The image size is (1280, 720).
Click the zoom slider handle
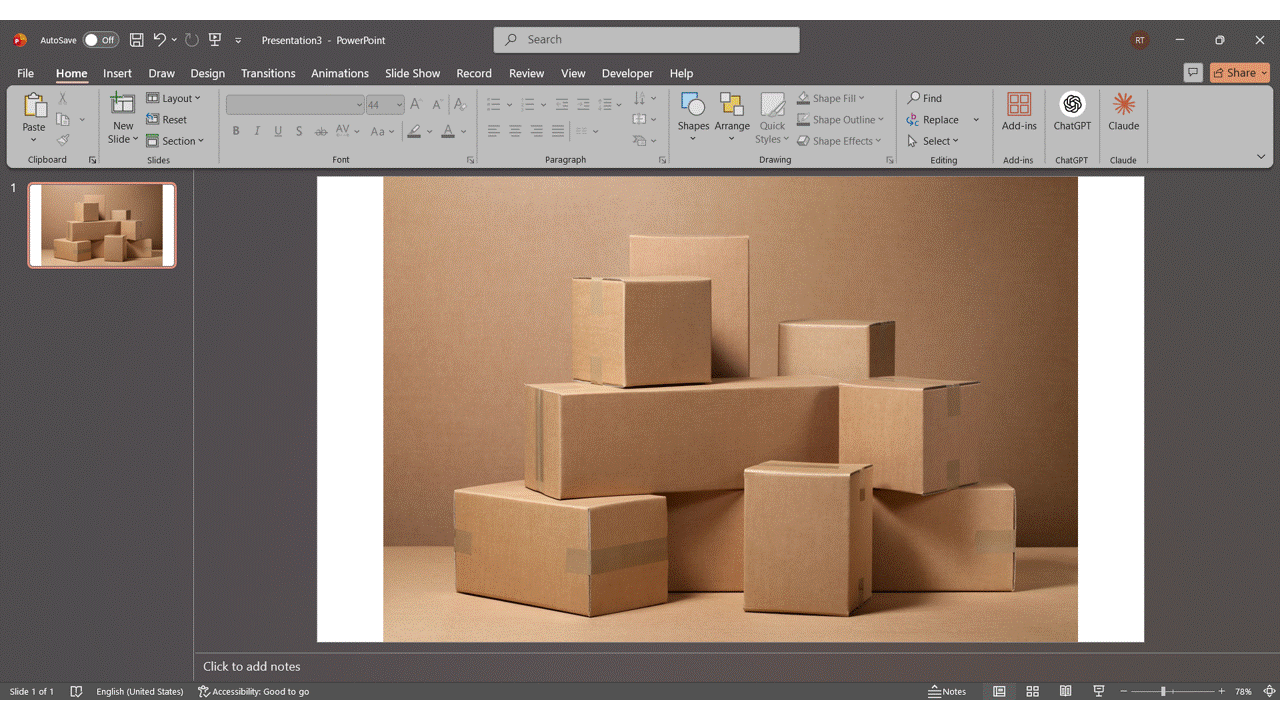pos(1163,691)
